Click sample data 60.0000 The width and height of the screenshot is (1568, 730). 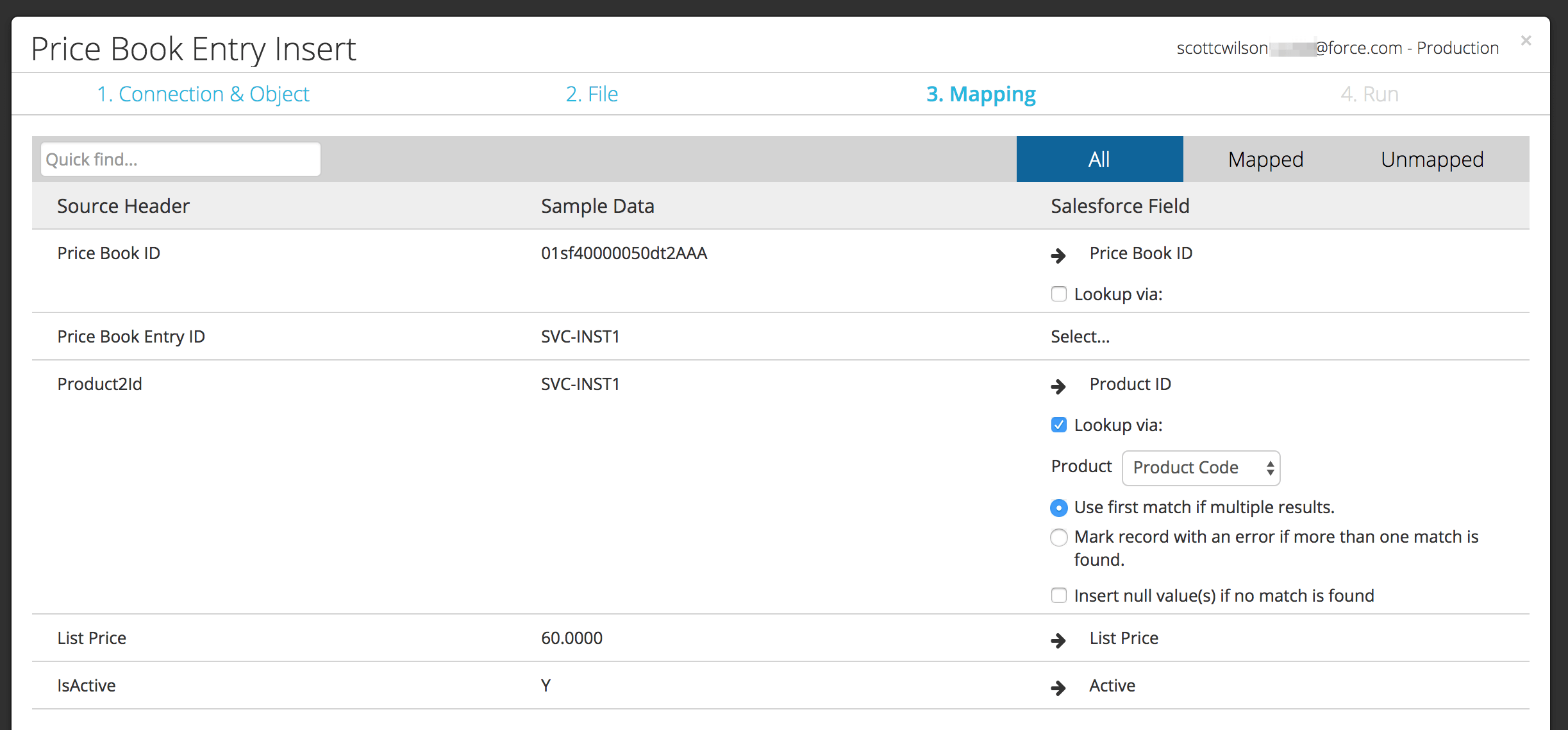point(572,638)
